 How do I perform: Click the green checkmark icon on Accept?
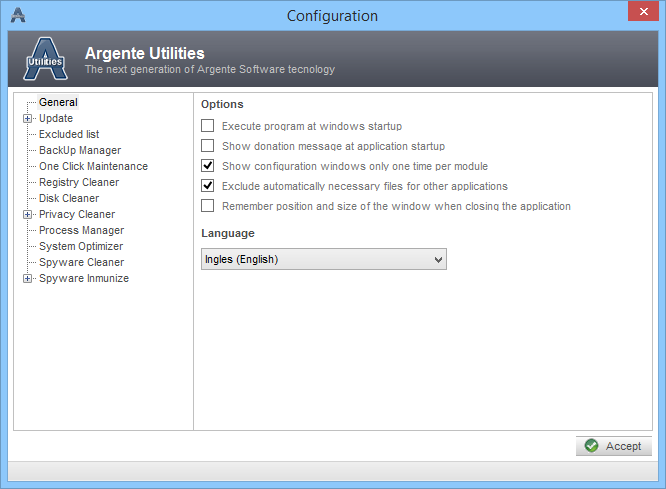(x=592, y=446)
